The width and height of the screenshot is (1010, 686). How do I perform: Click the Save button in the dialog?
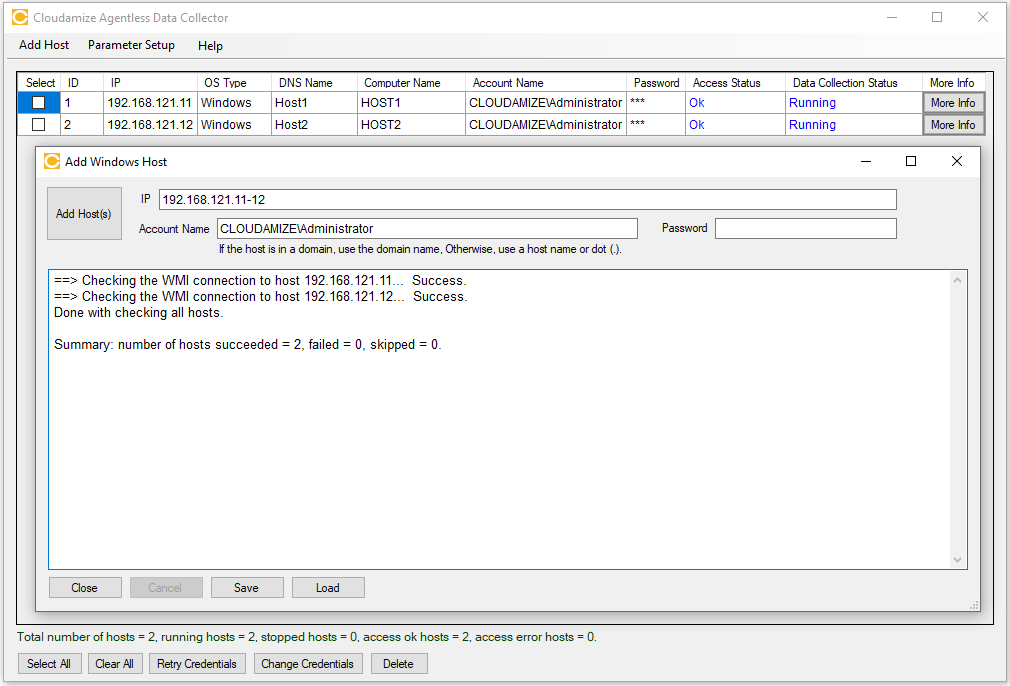(247, 588)
